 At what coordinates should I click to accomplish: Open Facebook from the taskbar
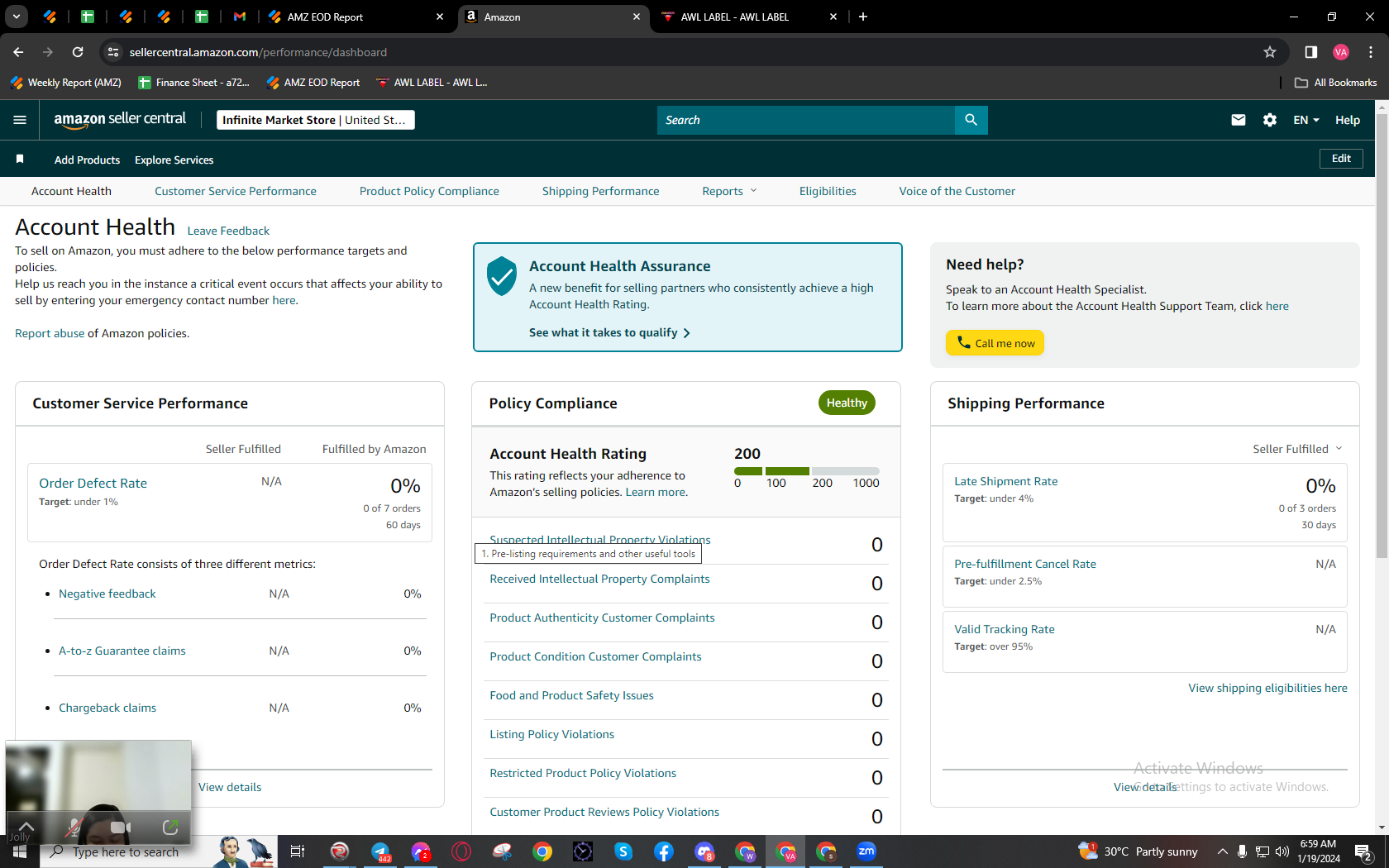pyautogui.click(x=664, y=851)
